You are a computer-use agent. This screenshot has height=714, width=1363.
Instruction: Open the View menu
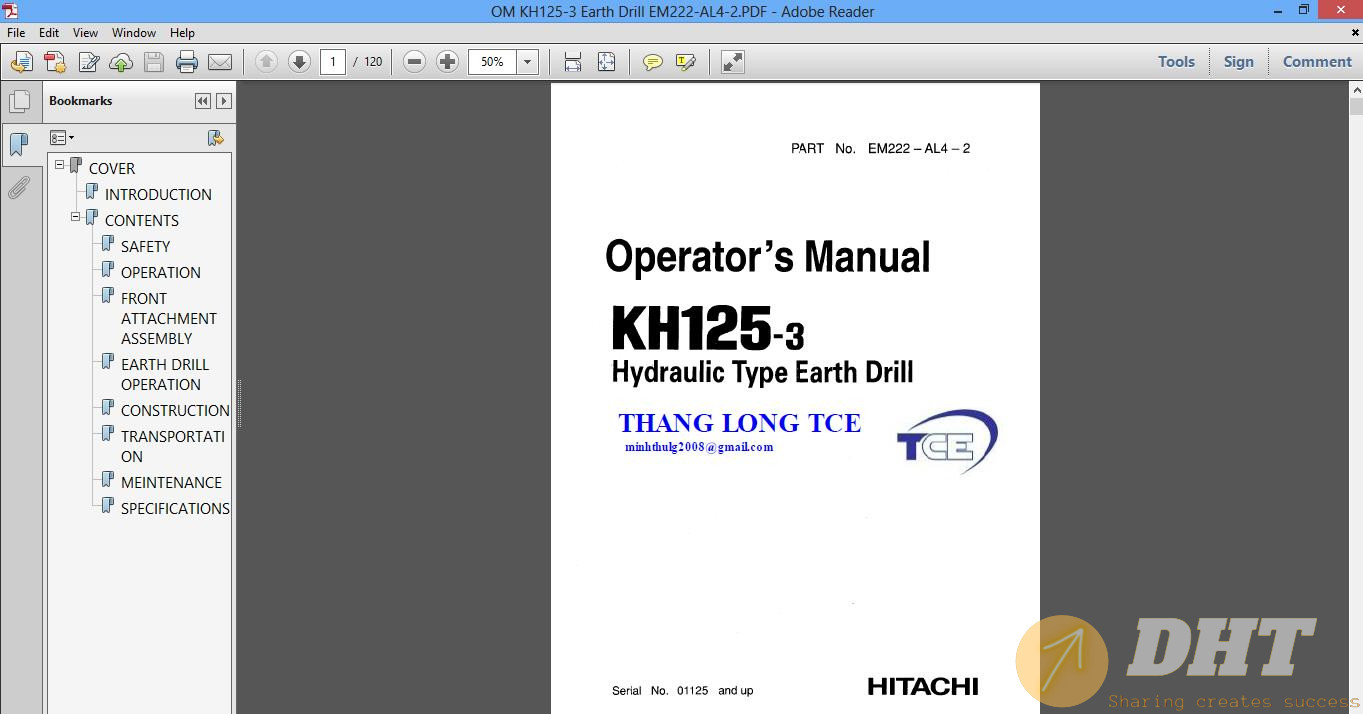click(86, 33)
